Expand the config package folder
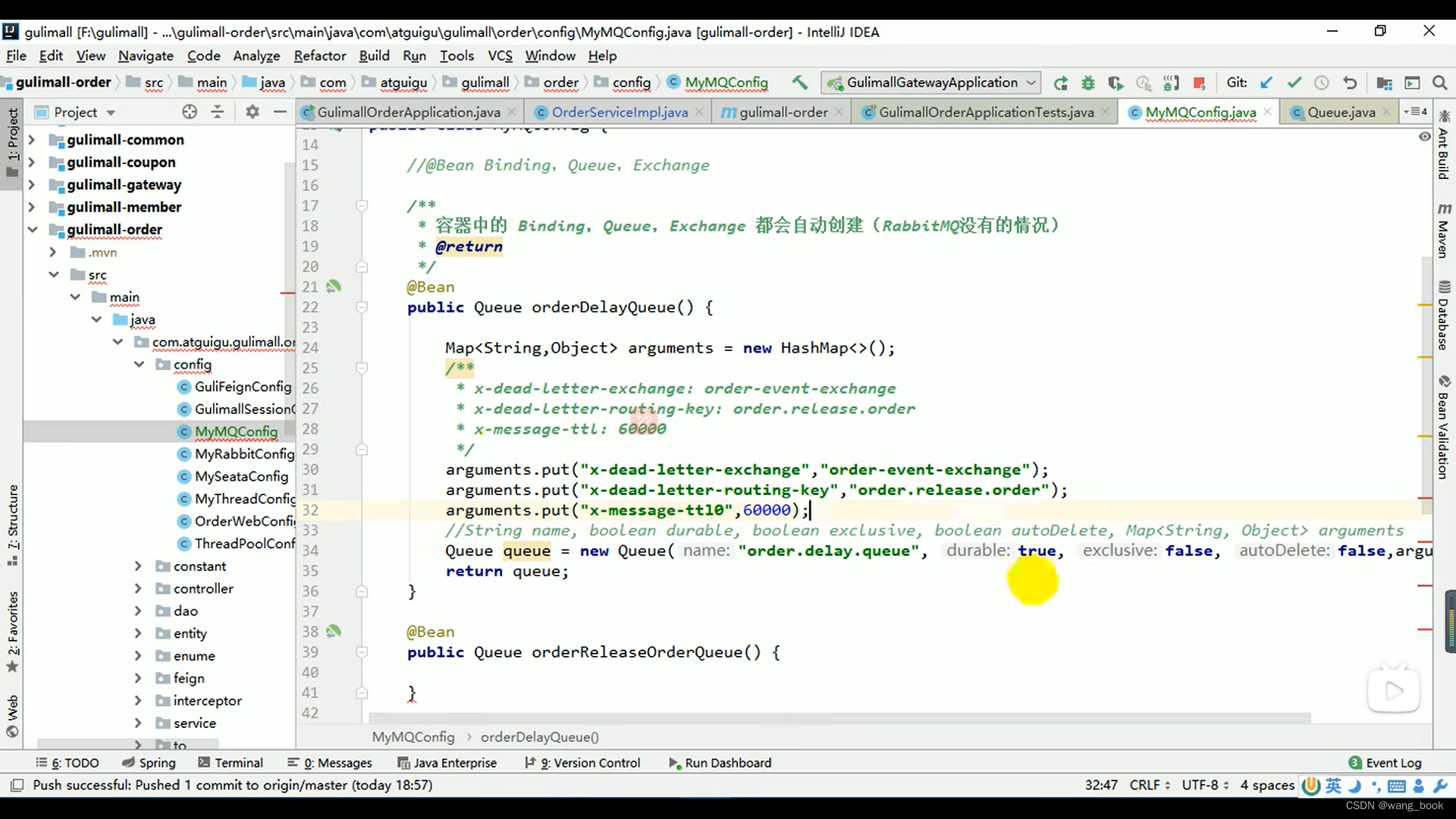The width and height of the screenshot is (1456, 819). click(138, 364)
